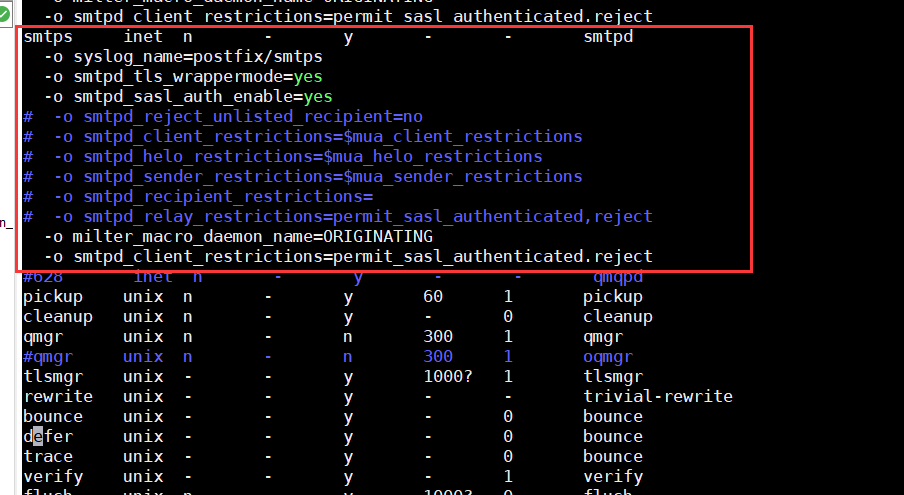Click commented smtpd_recipient_restrictions= line
Viewport: 904px width, 495px height.
click(198, 197)
